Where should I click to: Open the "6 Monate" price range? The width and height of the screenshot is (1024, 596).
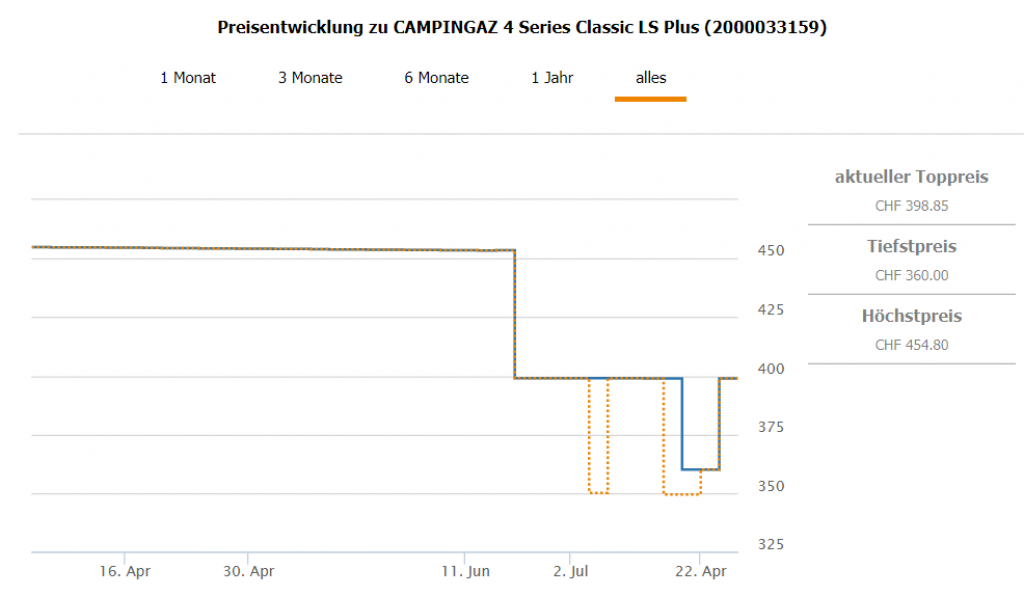(436, 78)
